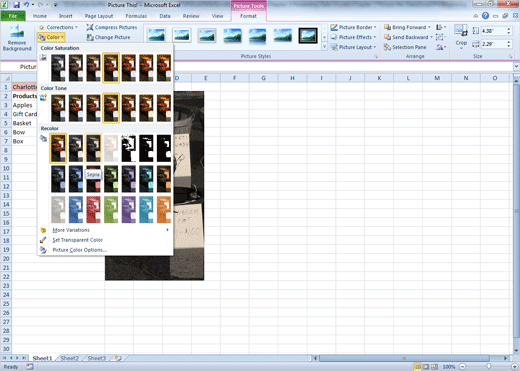Switch to the Page Layout tab
This screenshot has width=520, height=371.
pyautogui.click(x=99, y=16)
